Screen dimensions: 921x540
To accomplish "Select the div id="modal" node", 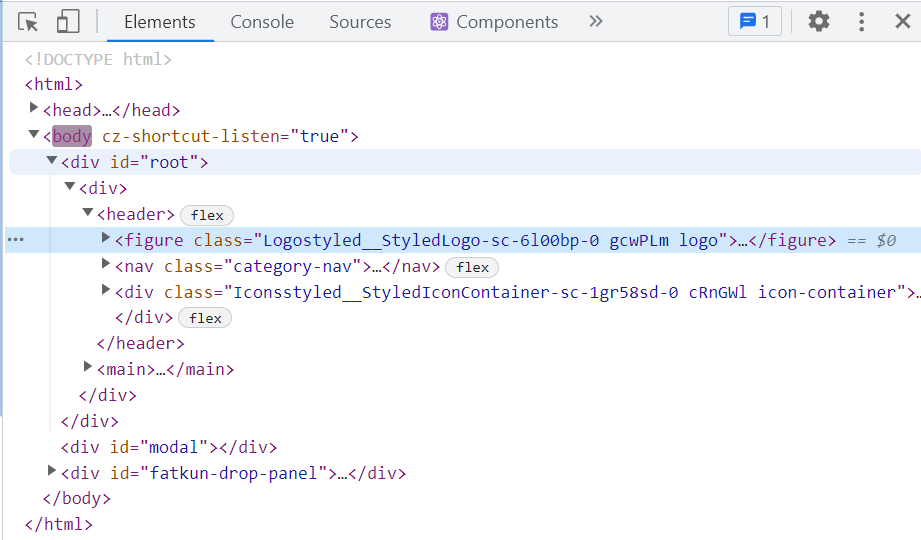I will click(x=169, y=448).
